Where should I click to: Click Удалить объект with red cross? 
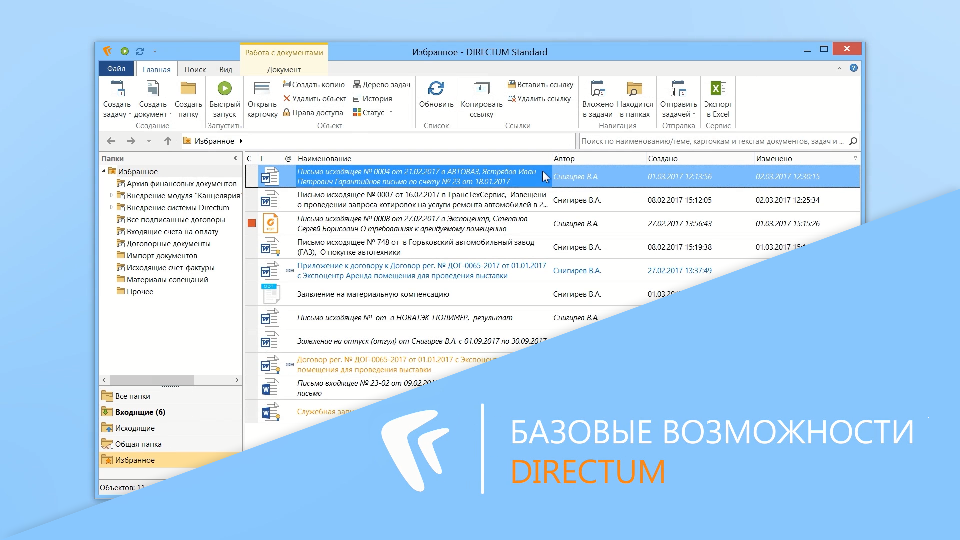(314, 98)
